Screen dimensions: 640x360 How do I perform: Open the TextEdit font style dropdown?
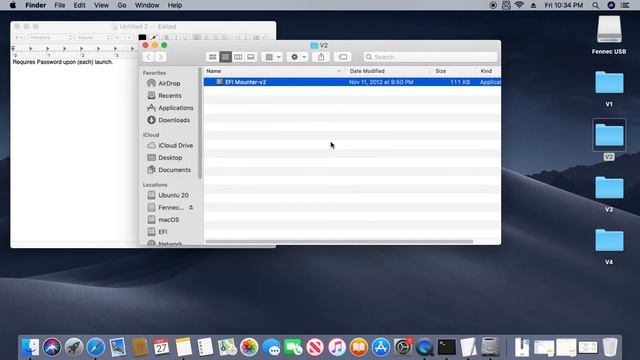click(93, 38)
